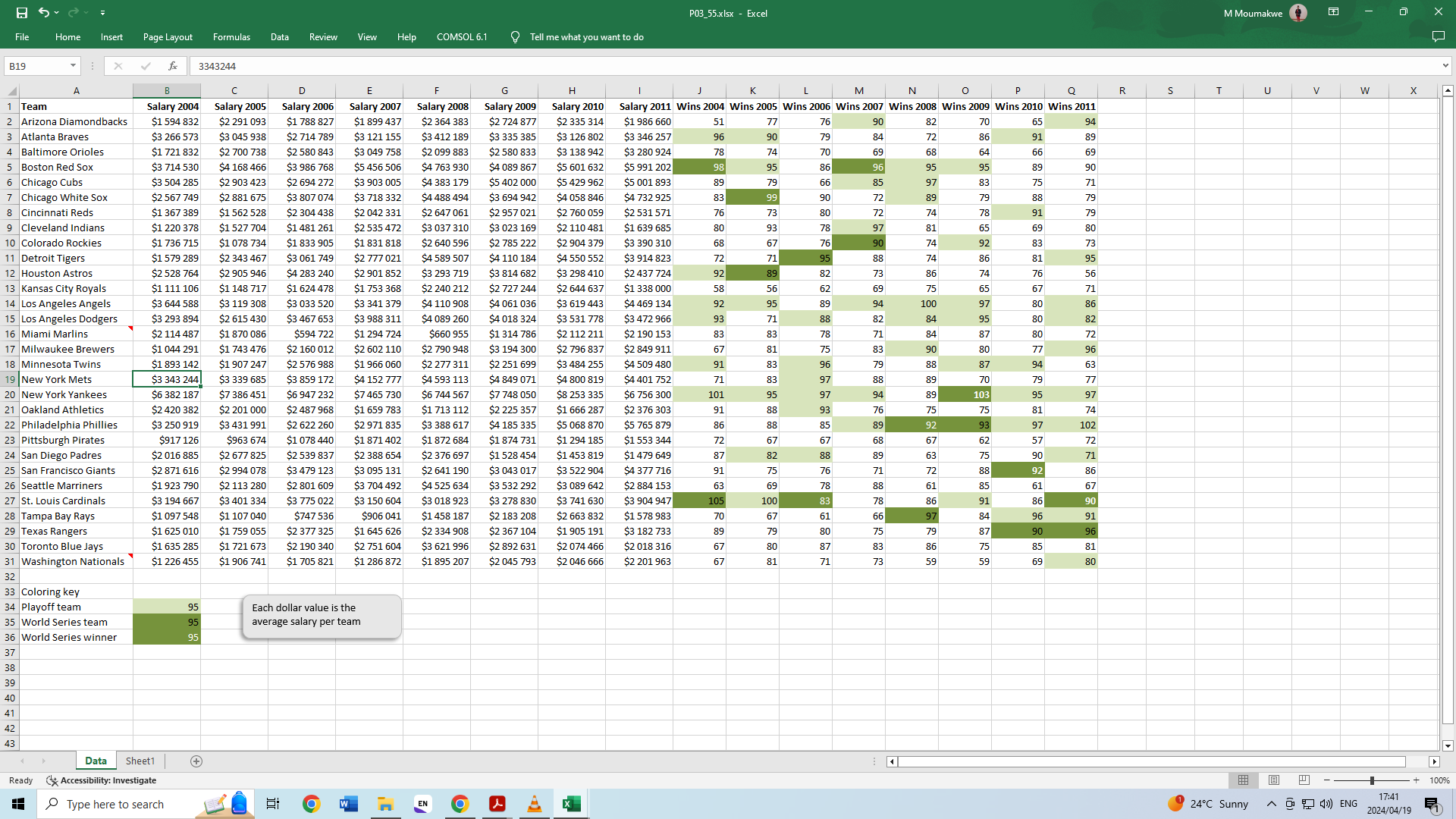This screenshot has width=1456, height=819.
Task: Switch to Page Layout view in status bar
Action: (x=1273, y=780)
